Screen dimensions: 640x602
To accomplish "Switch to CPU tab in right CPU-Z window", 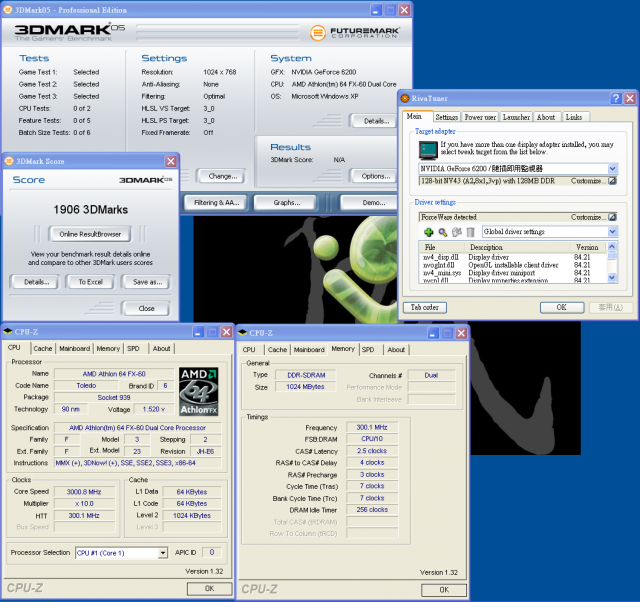I will tap(249, 350).
